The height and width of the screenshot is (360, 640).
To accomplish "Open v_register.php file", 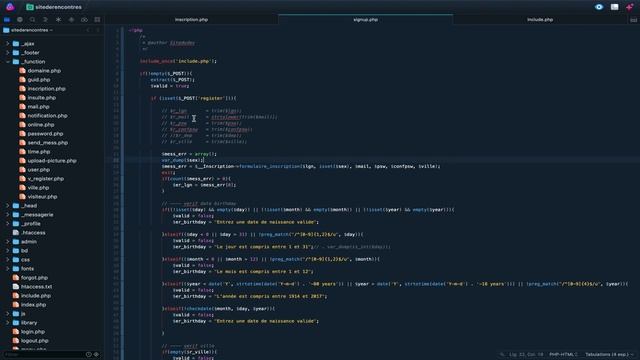I will [x=46, y=178].
